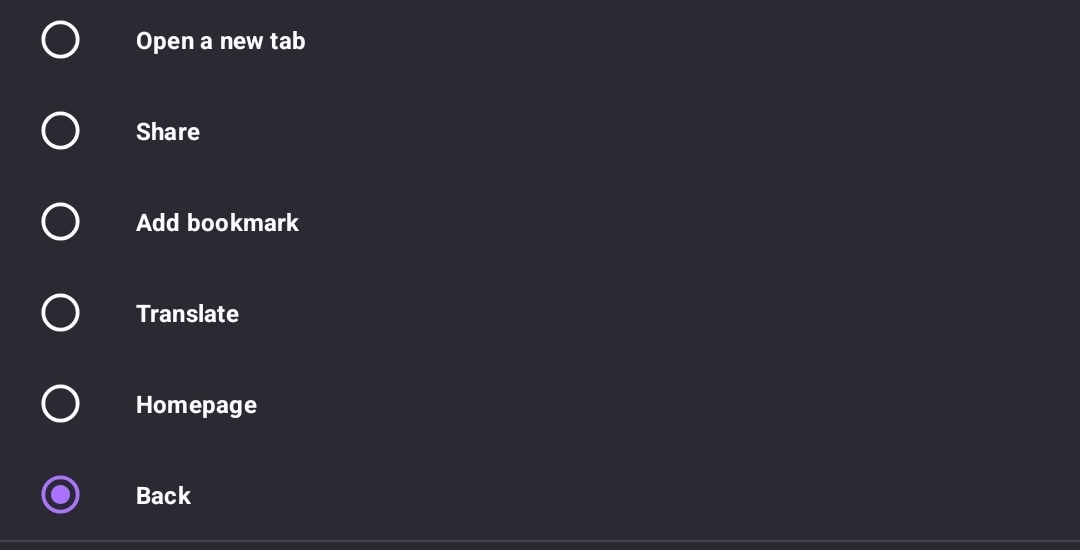The width and height of the screenshot is (1080, 550).
Task: Click the 'Open a new tab' label text
Action: pos(220,41)
